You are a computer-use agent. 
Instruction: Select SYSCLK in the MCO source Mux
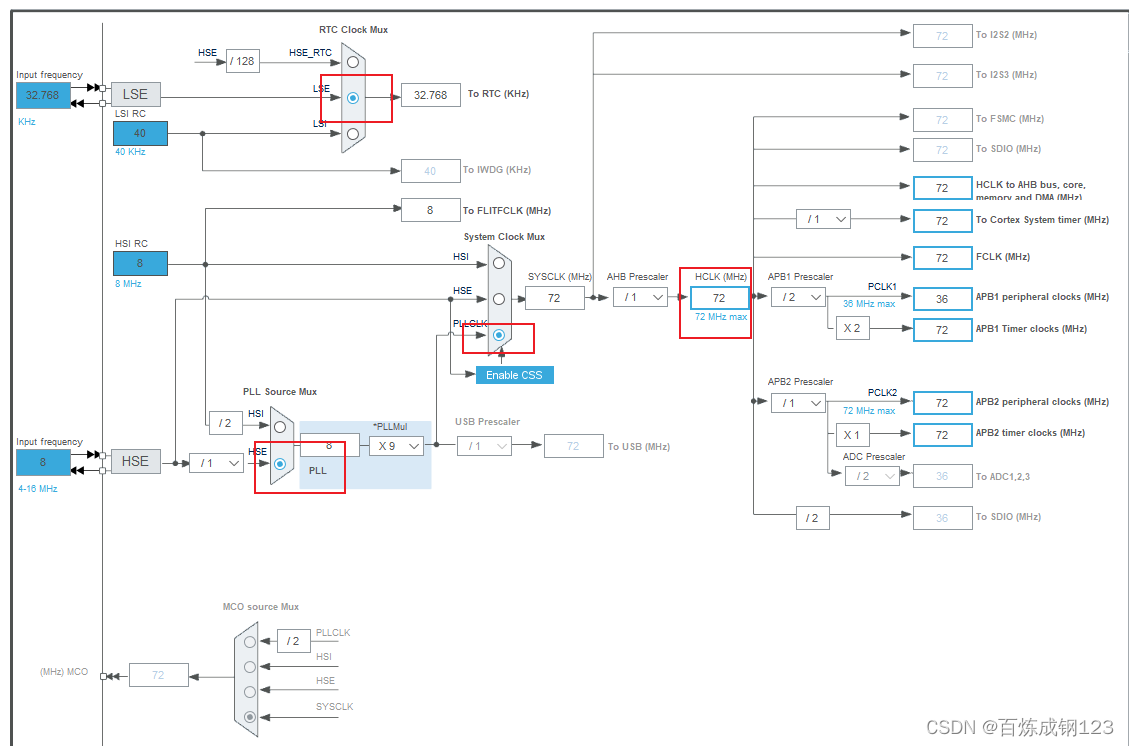click(248, 716)
